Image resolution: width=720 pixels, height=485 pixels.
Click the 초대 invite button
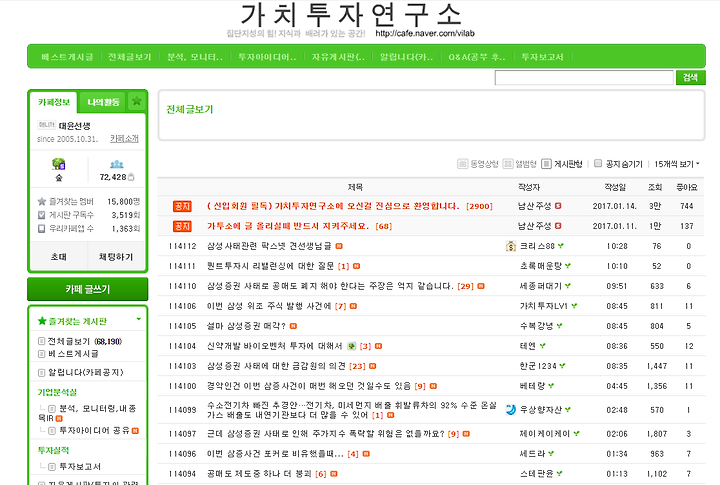coord(59,257)
